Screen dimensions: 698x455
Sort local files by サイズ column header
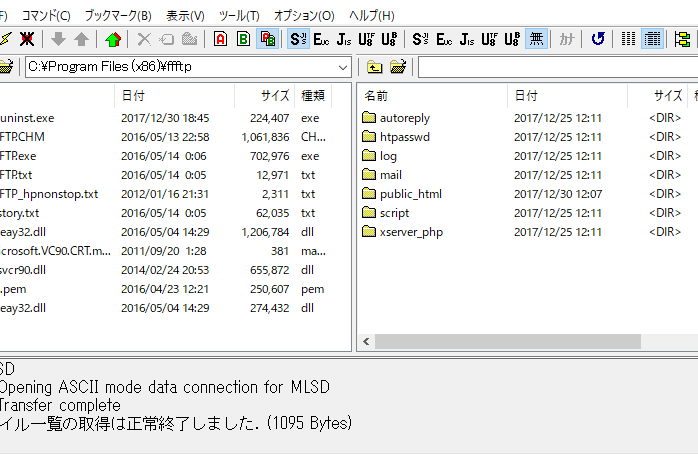click(x=275, y=96)
